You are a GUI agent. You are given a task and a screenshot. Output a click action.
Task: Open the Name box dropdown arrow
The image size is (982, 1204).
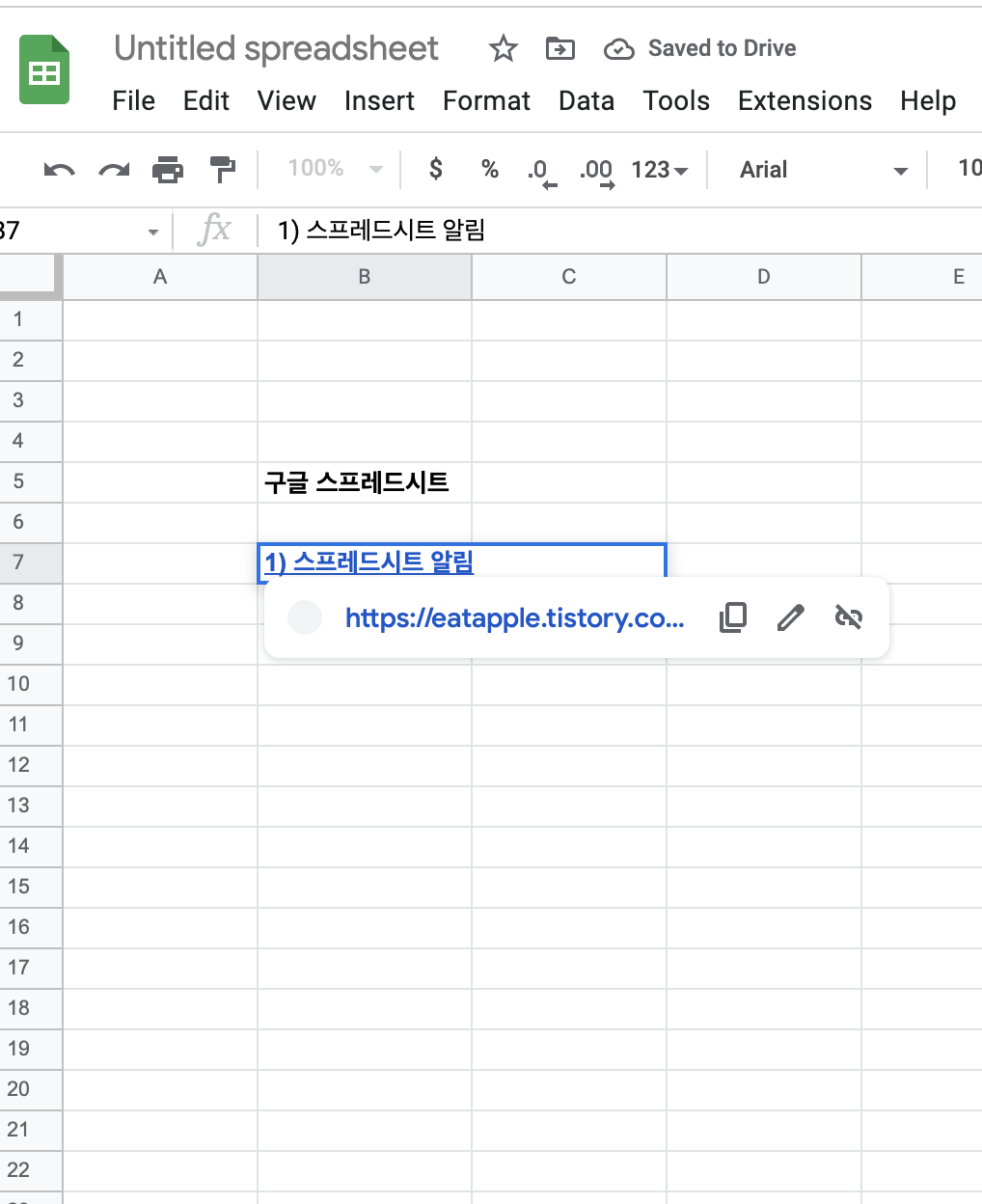152,232
